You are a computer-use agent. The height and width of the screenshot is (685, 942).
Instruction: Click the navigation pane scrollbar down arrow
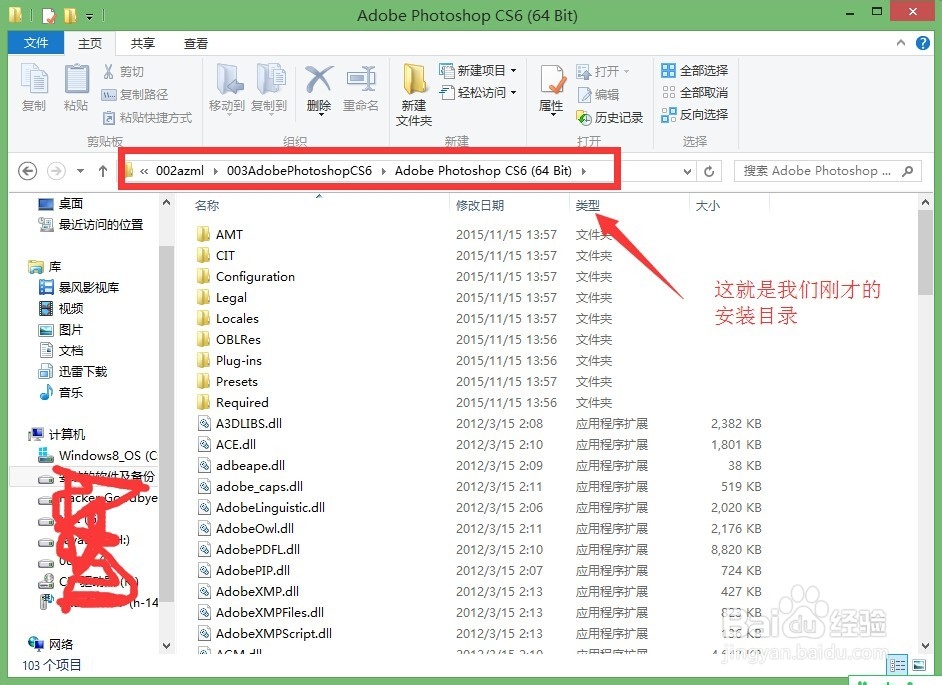point(166,646)
